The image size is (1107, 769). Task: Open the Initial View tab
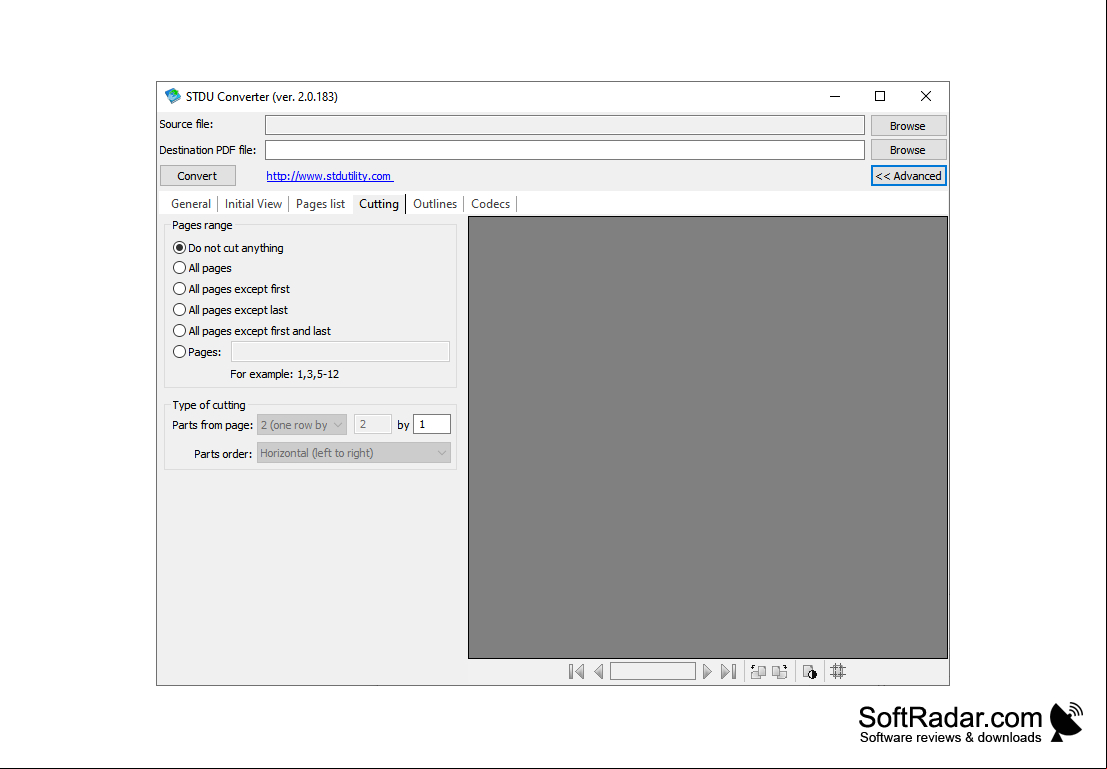[x=253, y=203]
